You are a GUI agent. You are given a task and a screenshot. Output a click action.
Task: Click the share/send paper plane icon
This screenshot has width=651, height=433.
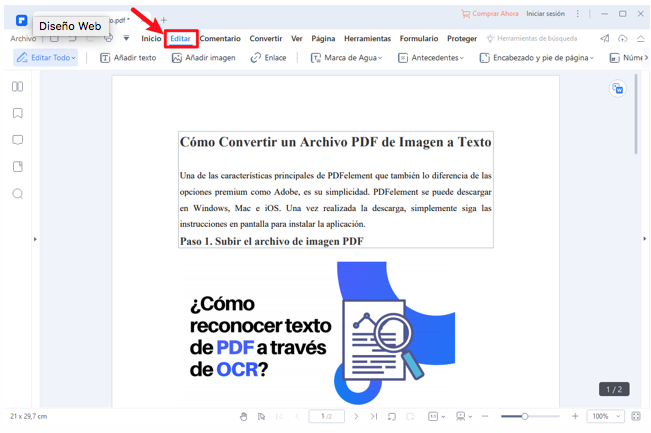tap(604, 39)
